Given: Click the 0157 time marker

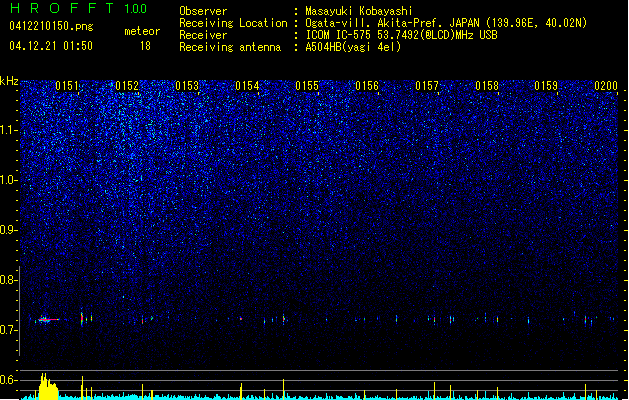Looking at the screenshot, I should coord(427,86).
